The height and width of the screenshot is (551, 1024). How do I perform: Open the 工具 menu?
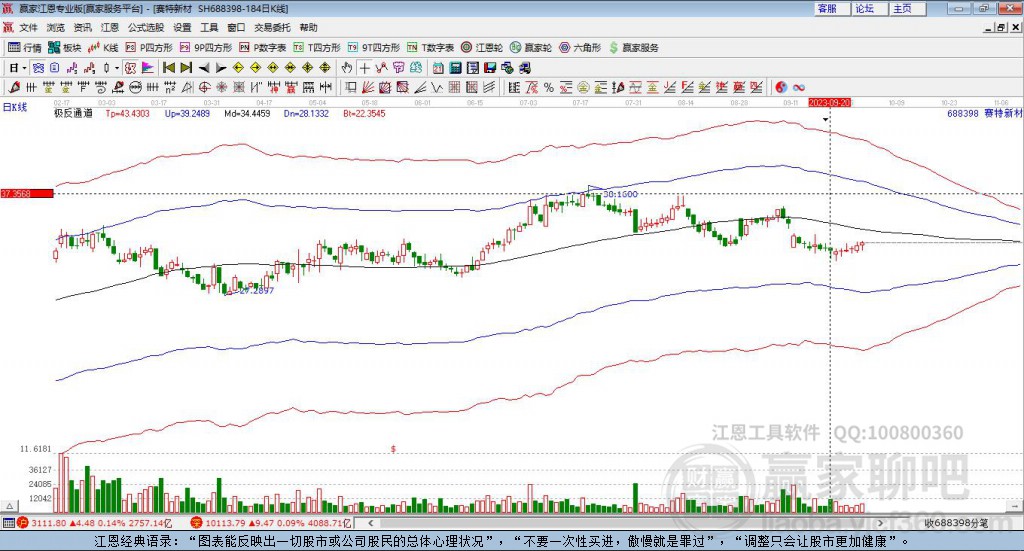point(209,27)
